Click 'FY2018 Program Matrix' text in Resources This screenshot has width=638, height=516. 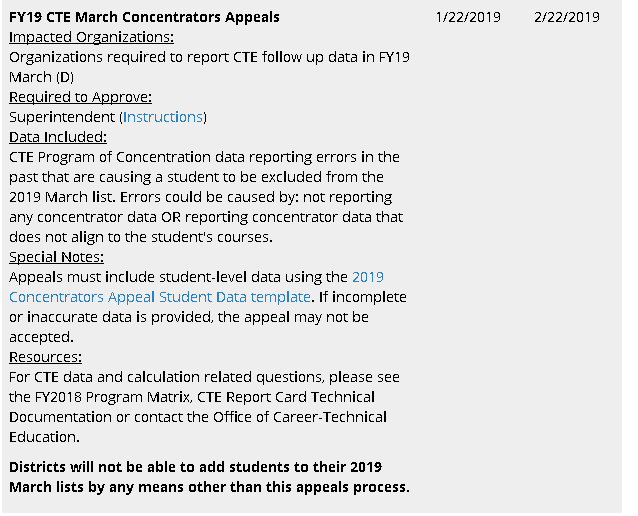coord(120,397)
